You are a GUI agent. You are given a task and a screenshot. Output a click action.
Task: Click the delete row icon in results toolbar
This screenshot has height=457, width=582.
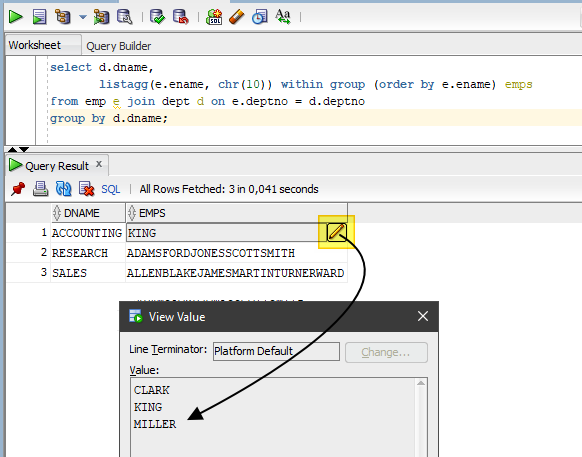coord(86,189)
